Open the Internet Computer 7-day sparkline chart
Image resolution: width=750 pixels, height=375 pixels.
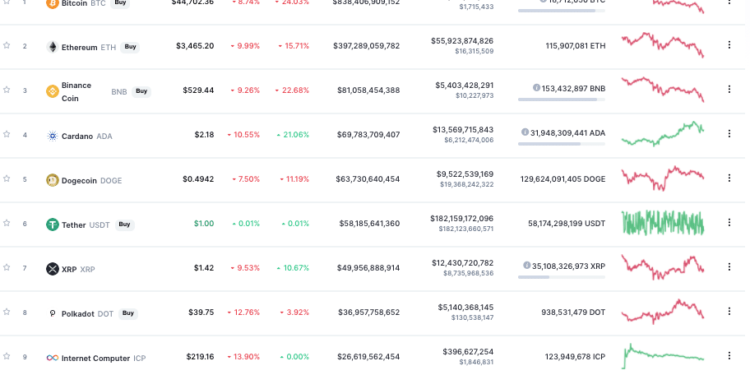click(x=662, y=356)
